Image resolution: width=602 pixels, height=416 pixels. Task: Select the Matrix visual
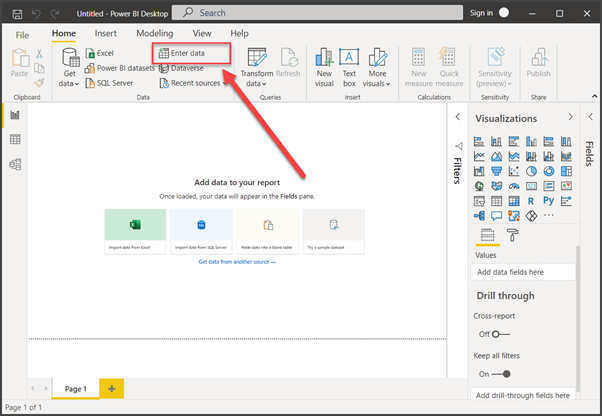(514, 201)
